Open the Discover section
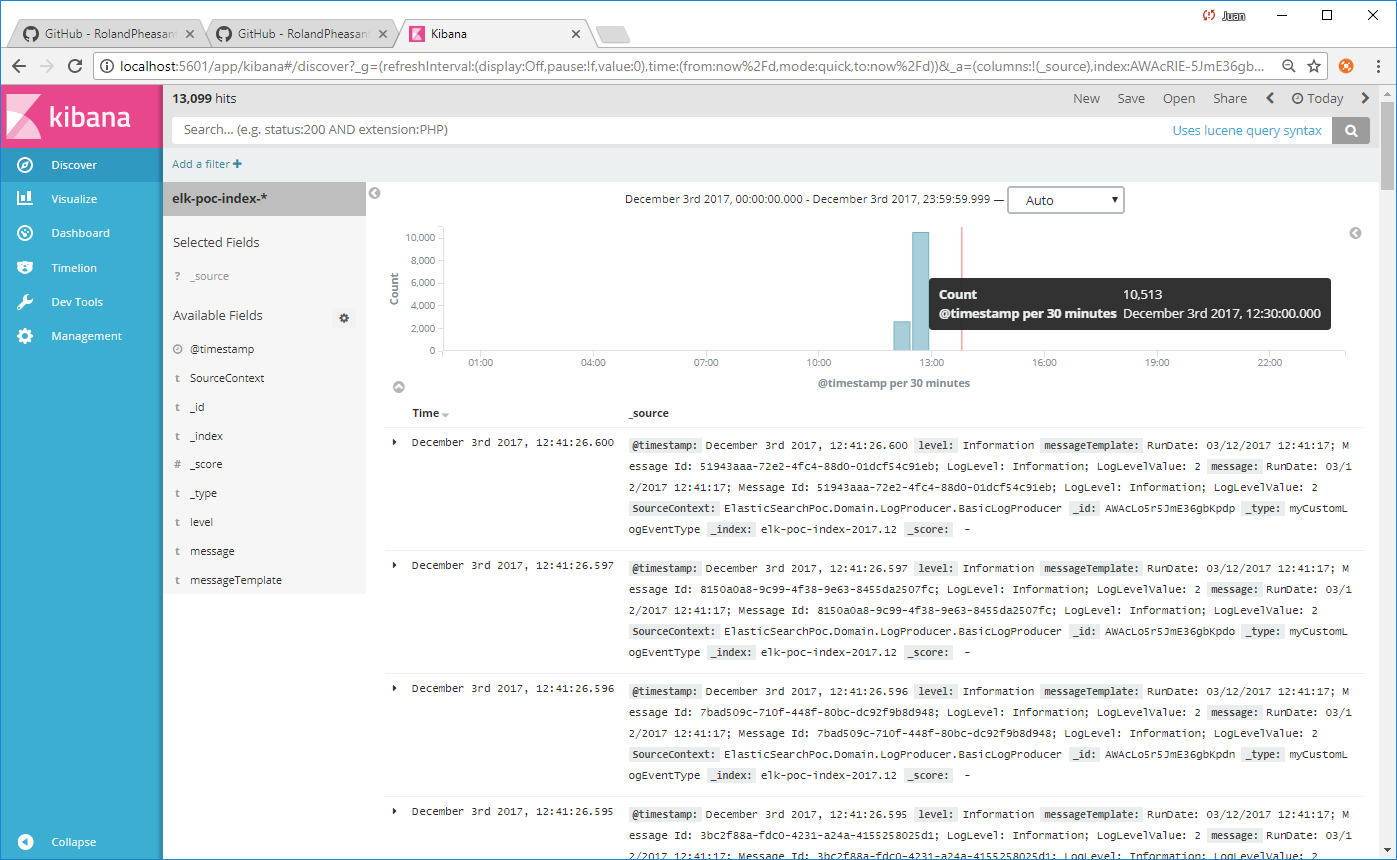 81,165
